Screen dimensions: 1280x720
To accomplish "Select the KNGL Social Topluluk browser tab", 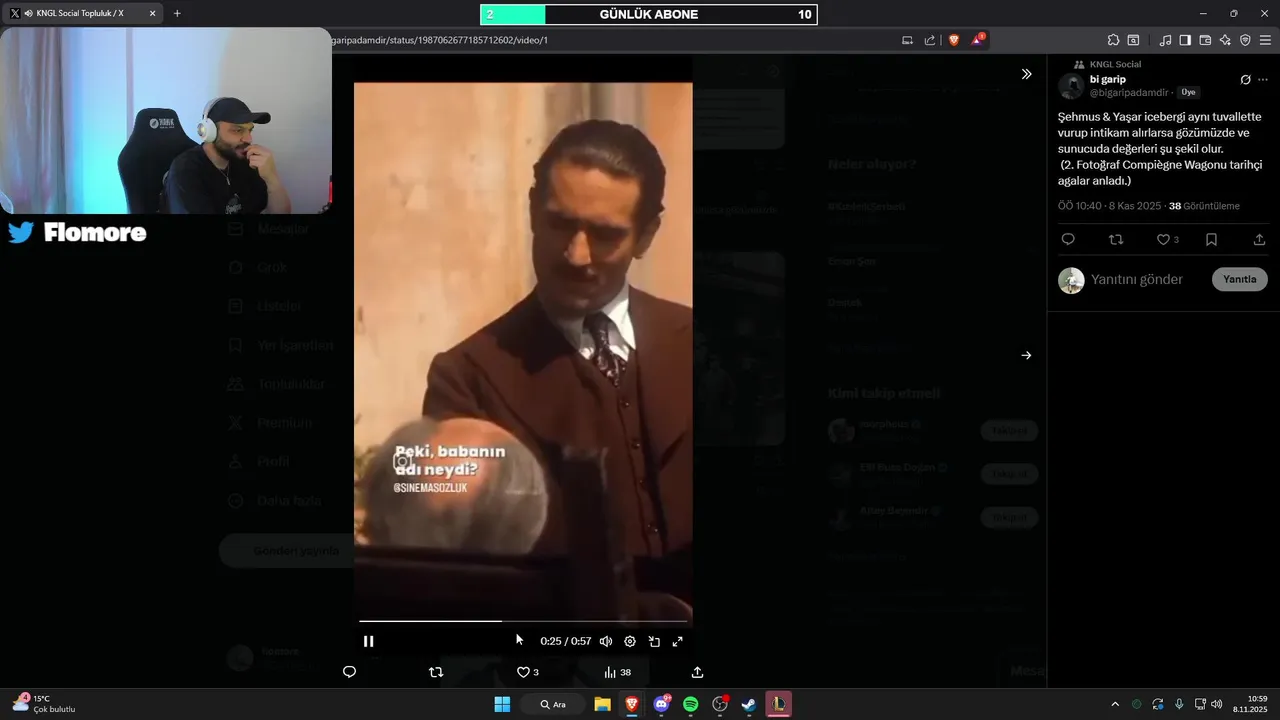I will [x=82, y=13].
